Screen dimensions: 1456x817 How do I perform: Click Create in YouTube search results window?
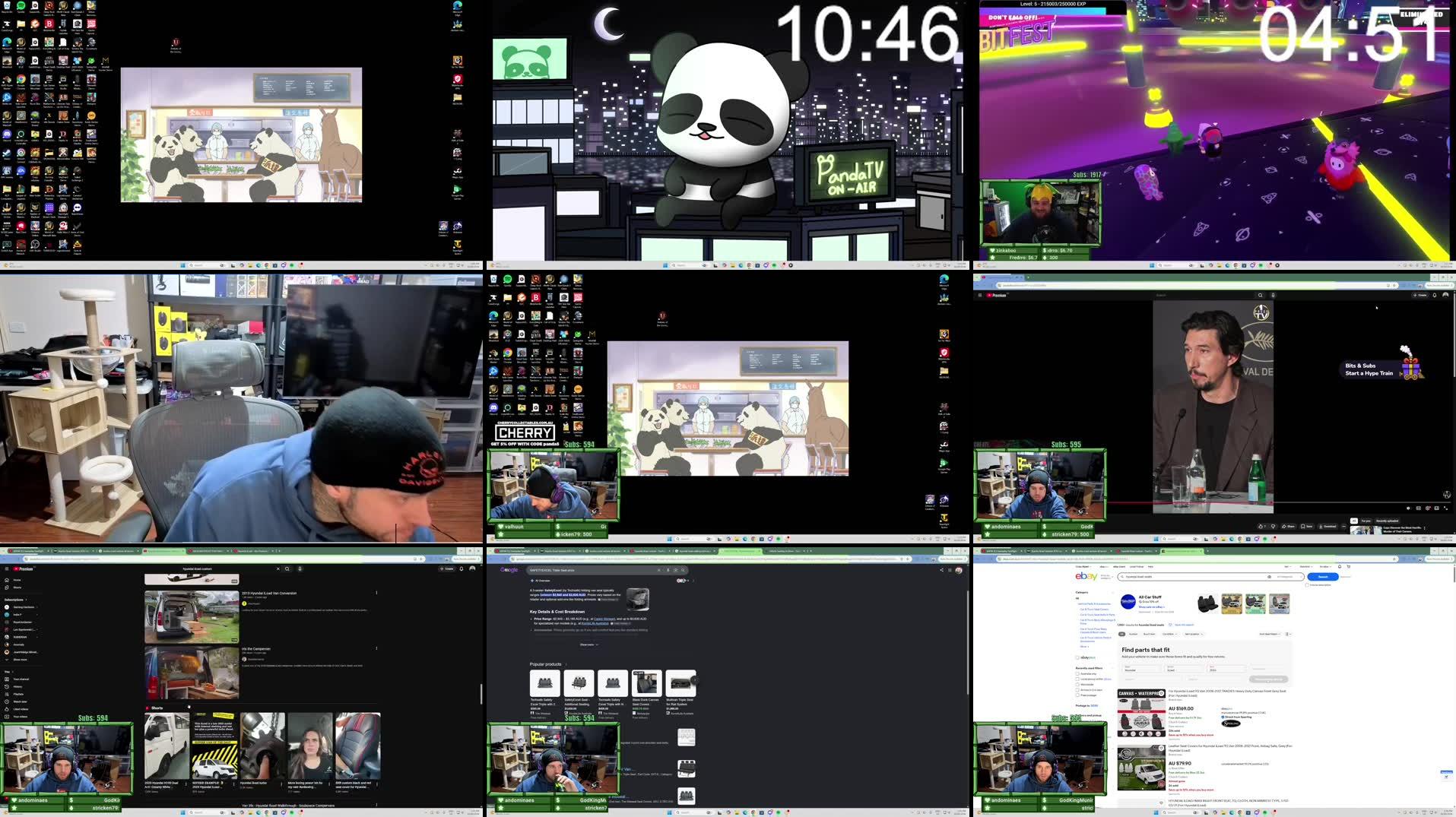pos(447,568)
